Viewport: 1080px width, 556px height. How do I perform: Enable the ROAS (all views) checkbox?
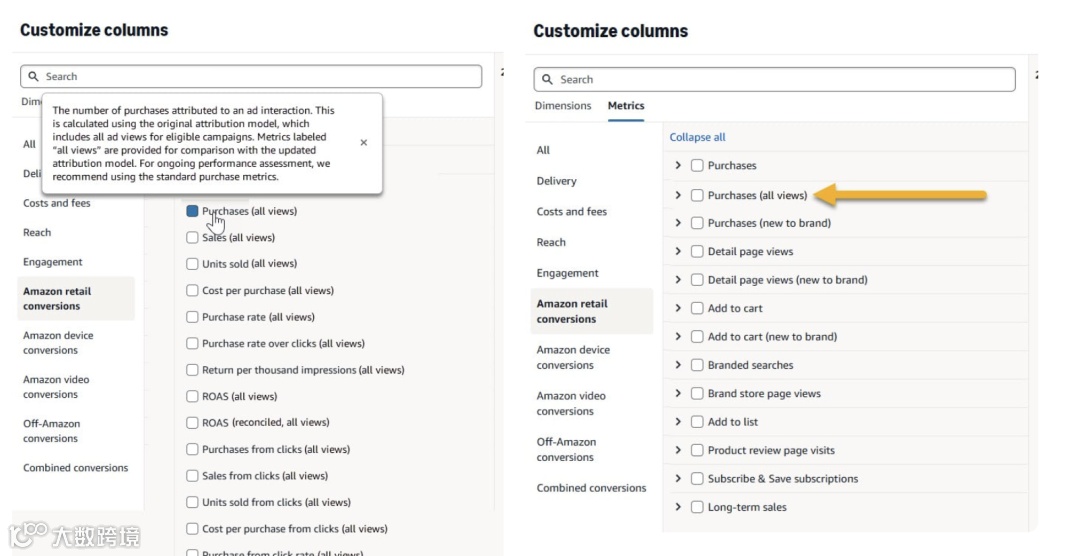click(x=192, y=396)
